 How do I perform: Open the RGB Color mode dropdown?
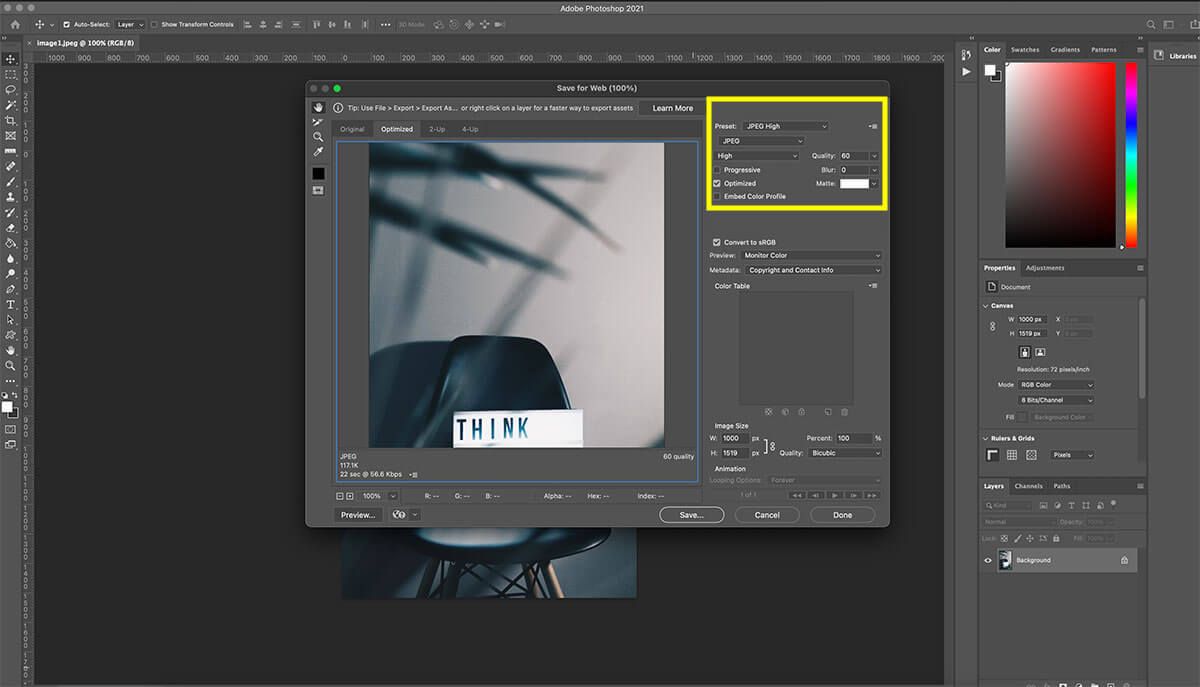pyautogui.click(x=1056, y=385)
